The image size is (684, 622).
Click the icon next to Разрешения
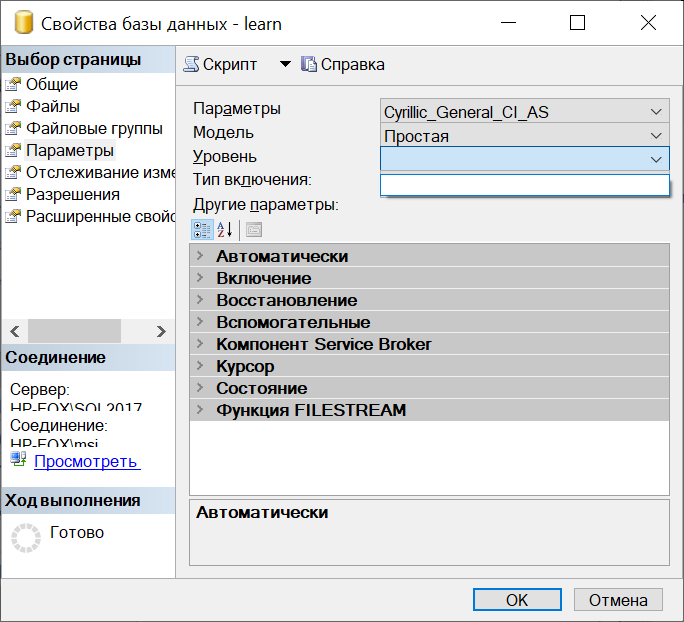(x=13, y=194)
